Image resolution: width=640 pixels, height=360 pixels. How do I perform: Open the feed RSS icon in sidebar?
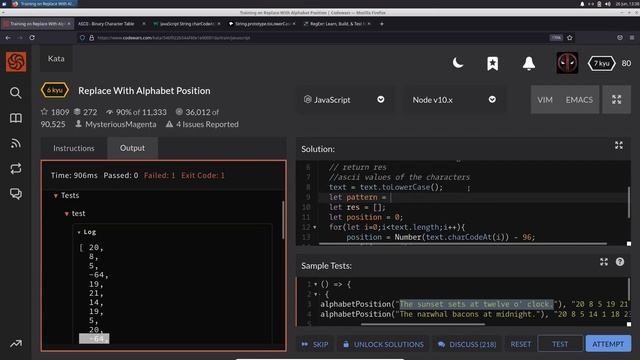pos(16,143)
